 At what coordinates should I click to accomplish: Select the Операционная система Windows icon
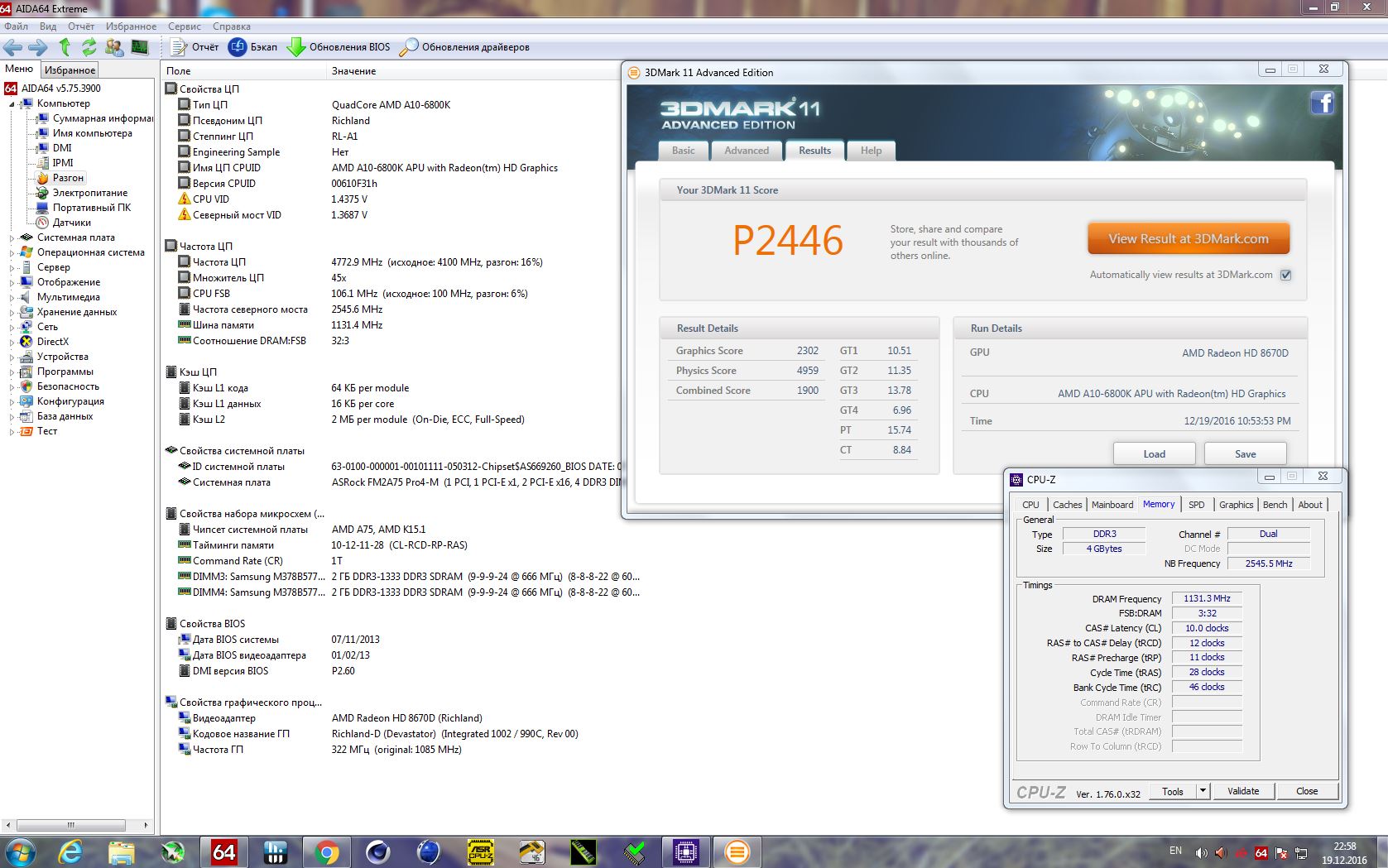coord(26,252)
